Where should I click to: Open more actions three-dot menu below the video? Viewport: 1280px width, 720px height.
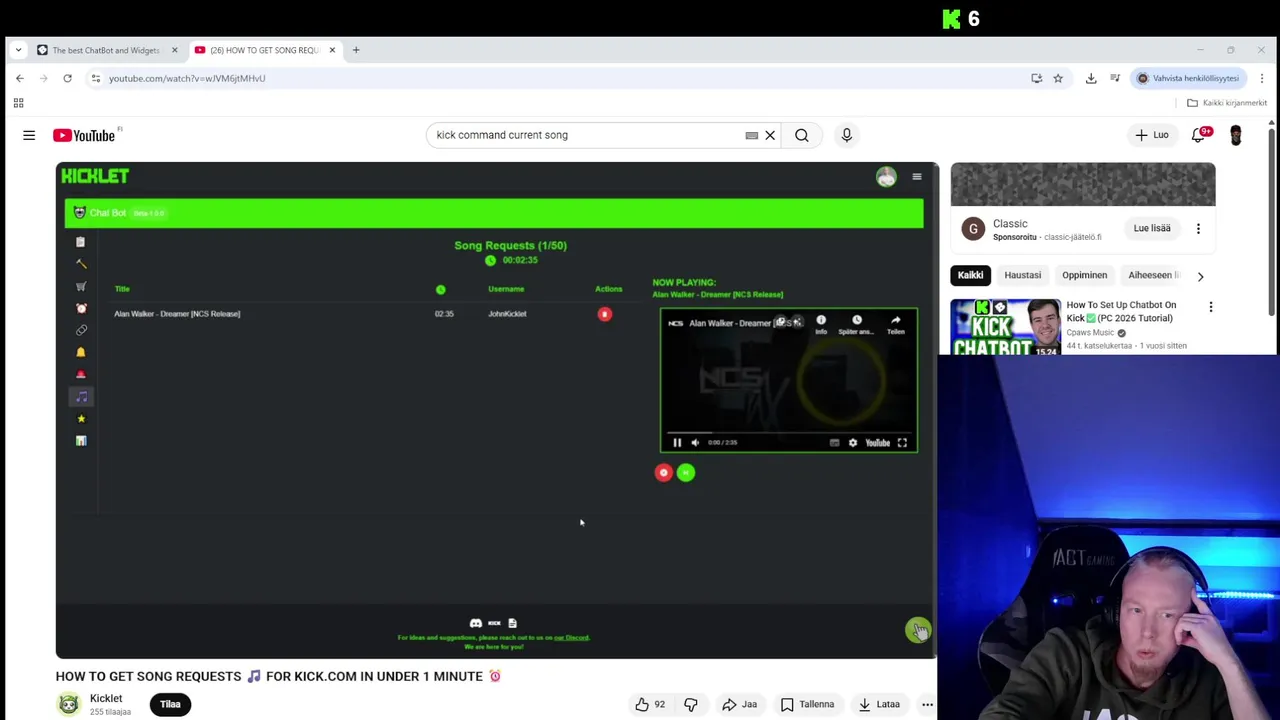click(x=927, y=704)
